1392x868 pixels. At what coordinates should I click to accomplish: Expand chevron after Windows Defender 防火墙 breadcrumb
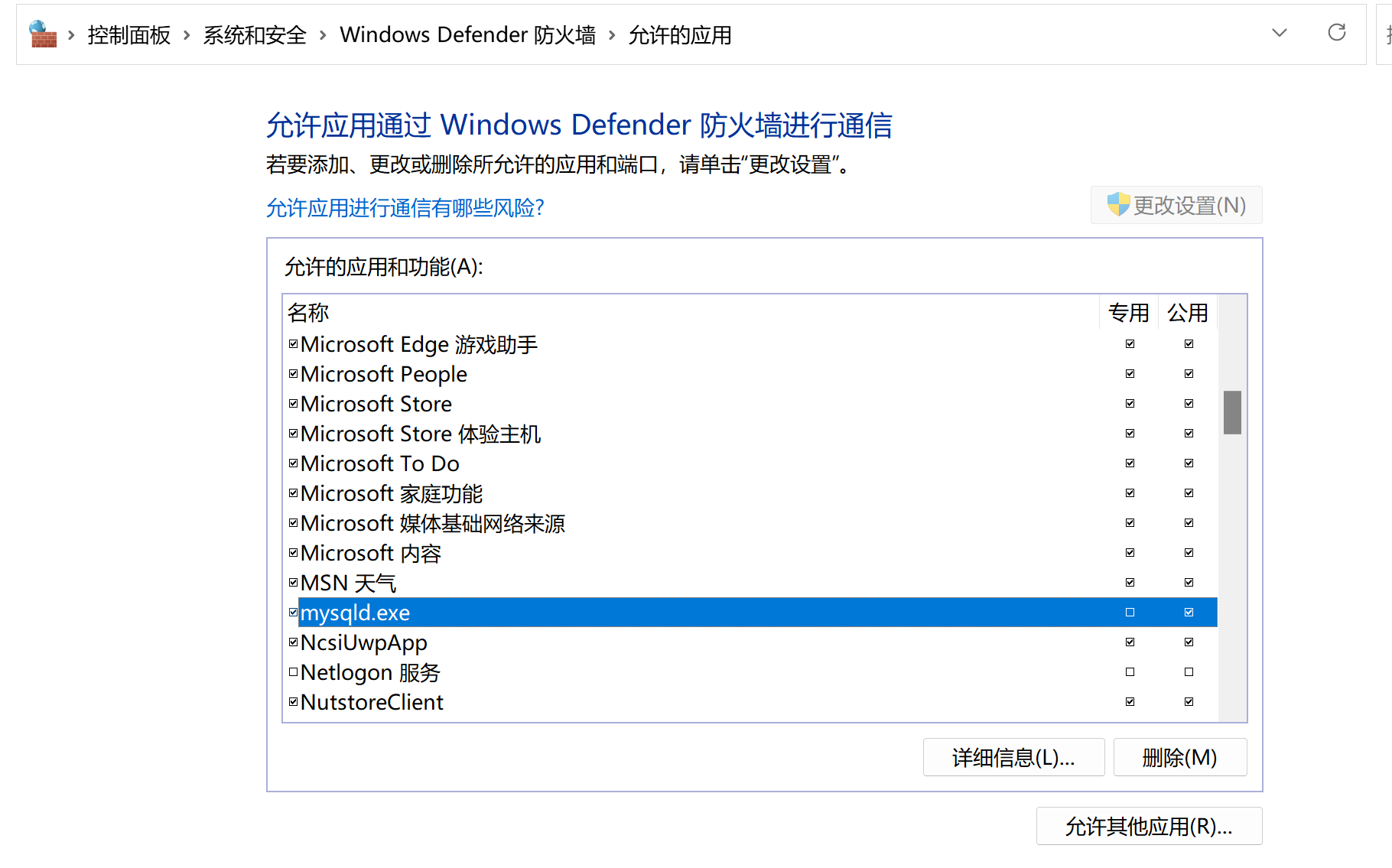[x=612, y=35]
